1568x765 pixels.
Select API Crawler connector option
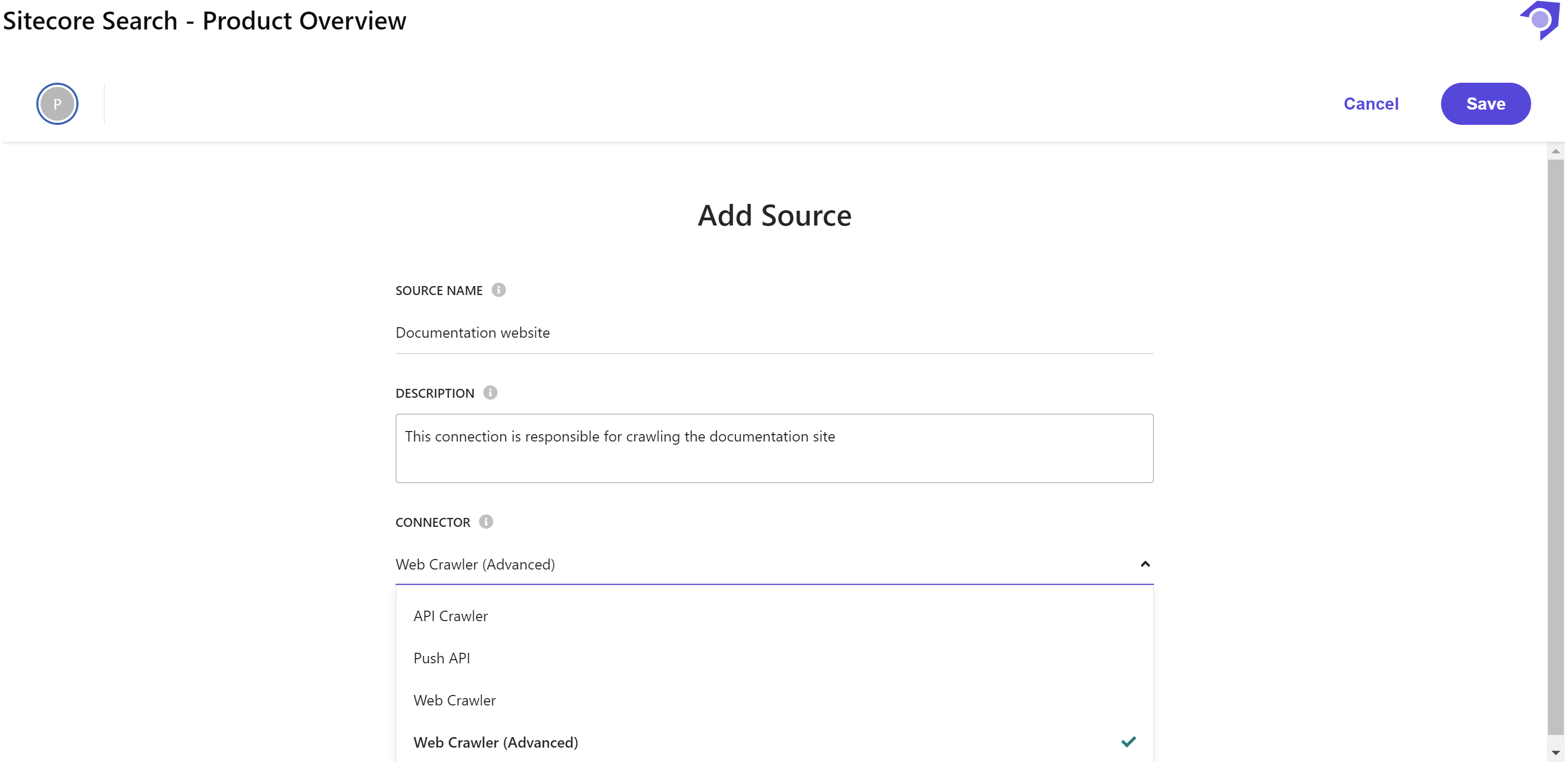point(450,616)
